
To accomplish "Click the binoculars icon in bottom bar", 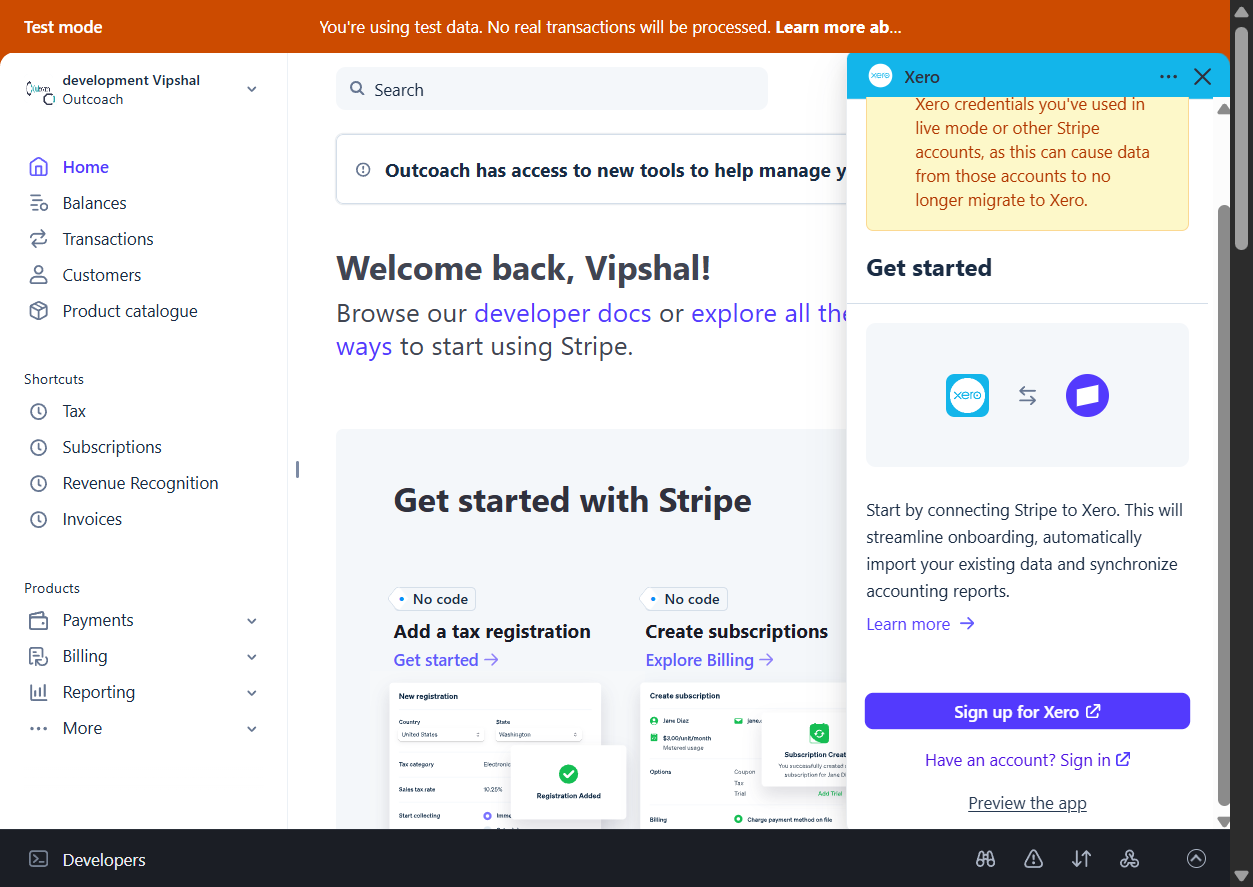I will (x=985, y=858).
